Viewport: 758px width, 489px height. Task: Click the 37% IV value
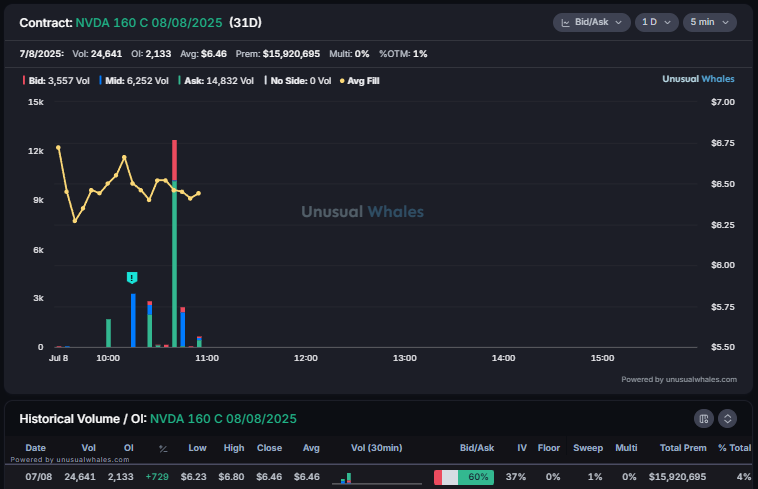point(516,477)
